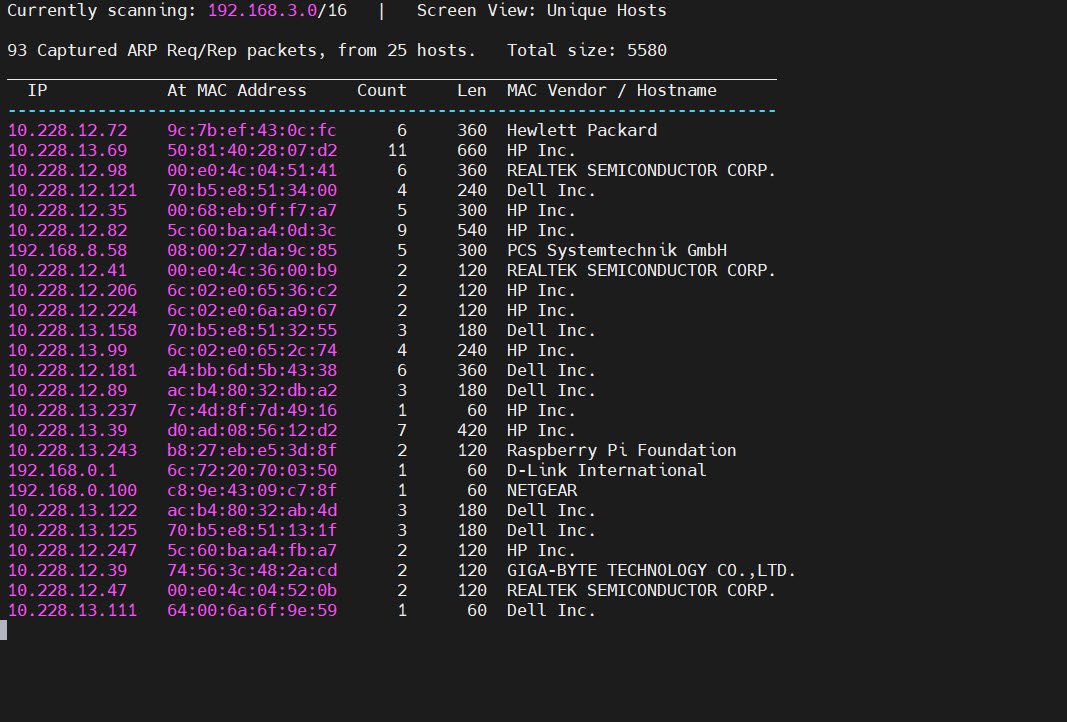Select IP address 10.228.13.111
1067x722 pixels.
tap(72, 610)
